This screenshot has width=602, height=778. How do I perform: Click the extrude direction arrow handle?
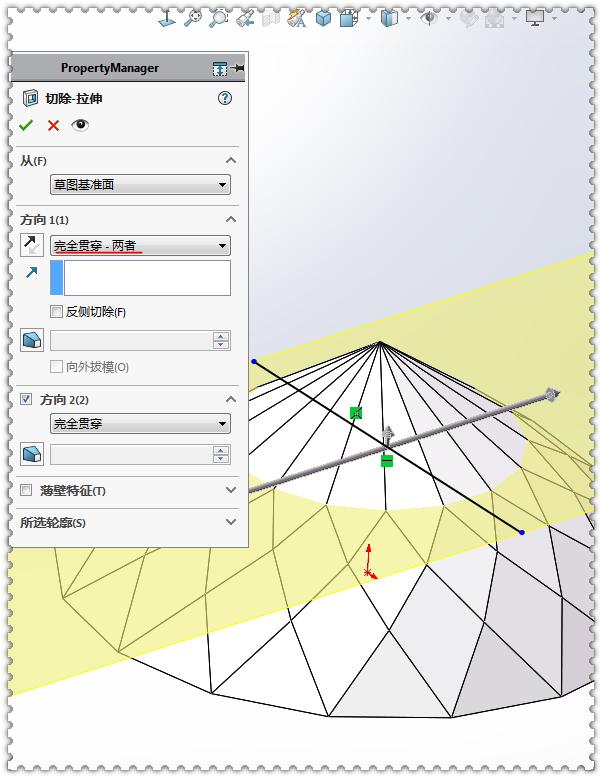(551, 395)
